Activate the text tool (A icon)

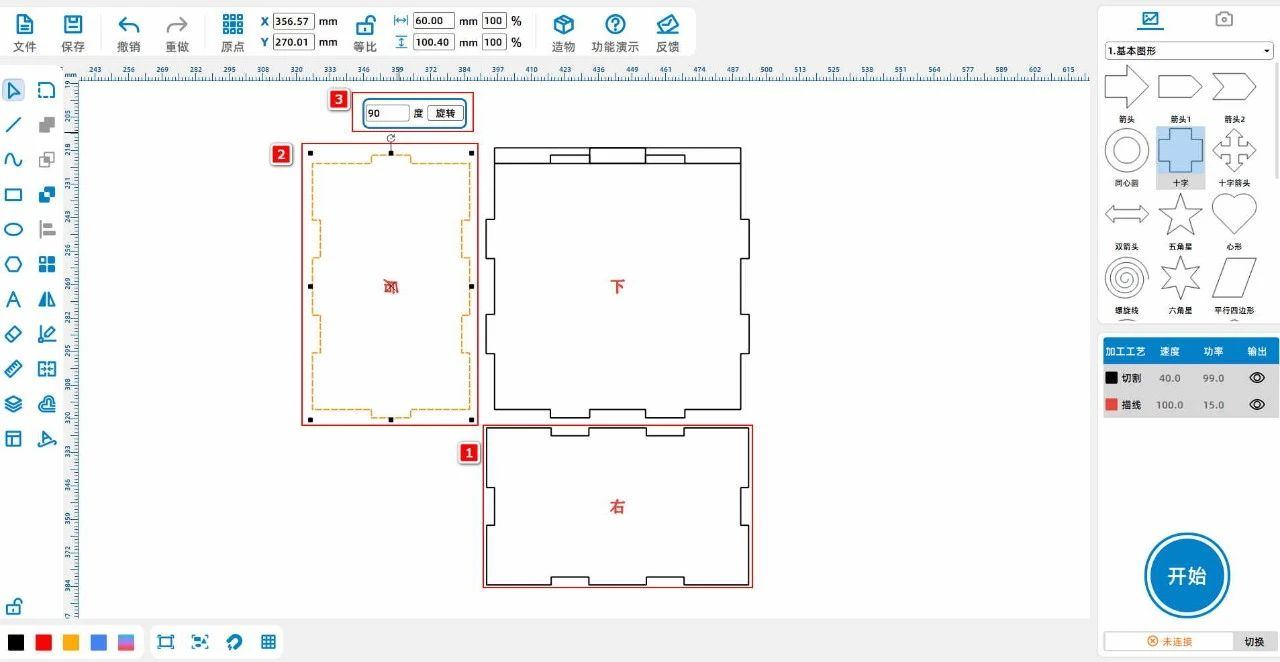(14, 299)
